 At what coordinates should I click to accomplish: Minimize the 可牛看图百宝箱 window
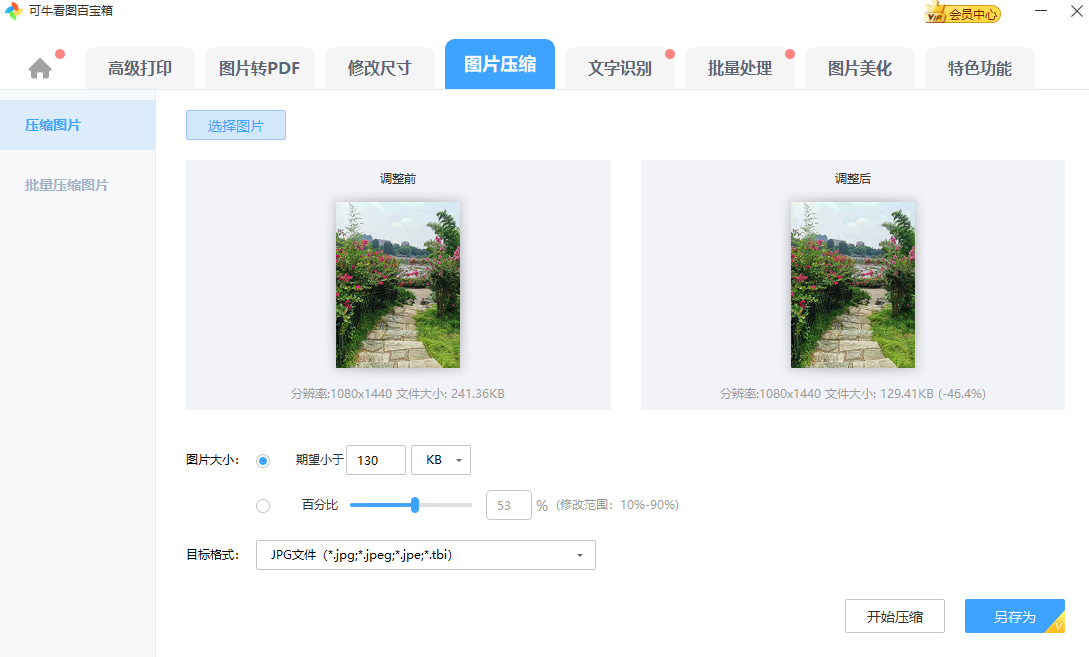tap(1040, 11)
